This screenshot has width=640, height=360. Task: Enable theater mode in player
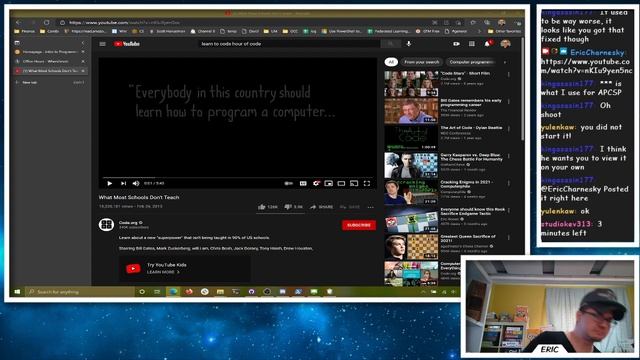click(x=341, y=183)
